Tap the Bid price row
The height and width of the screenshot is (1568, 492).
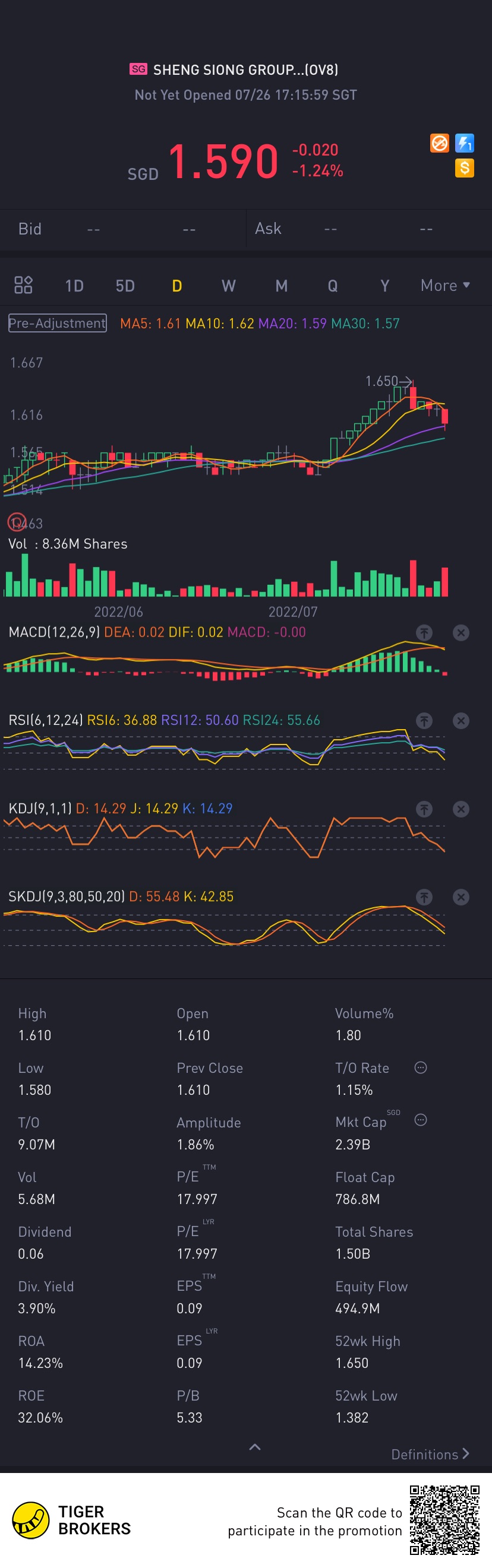pos(123,229)
